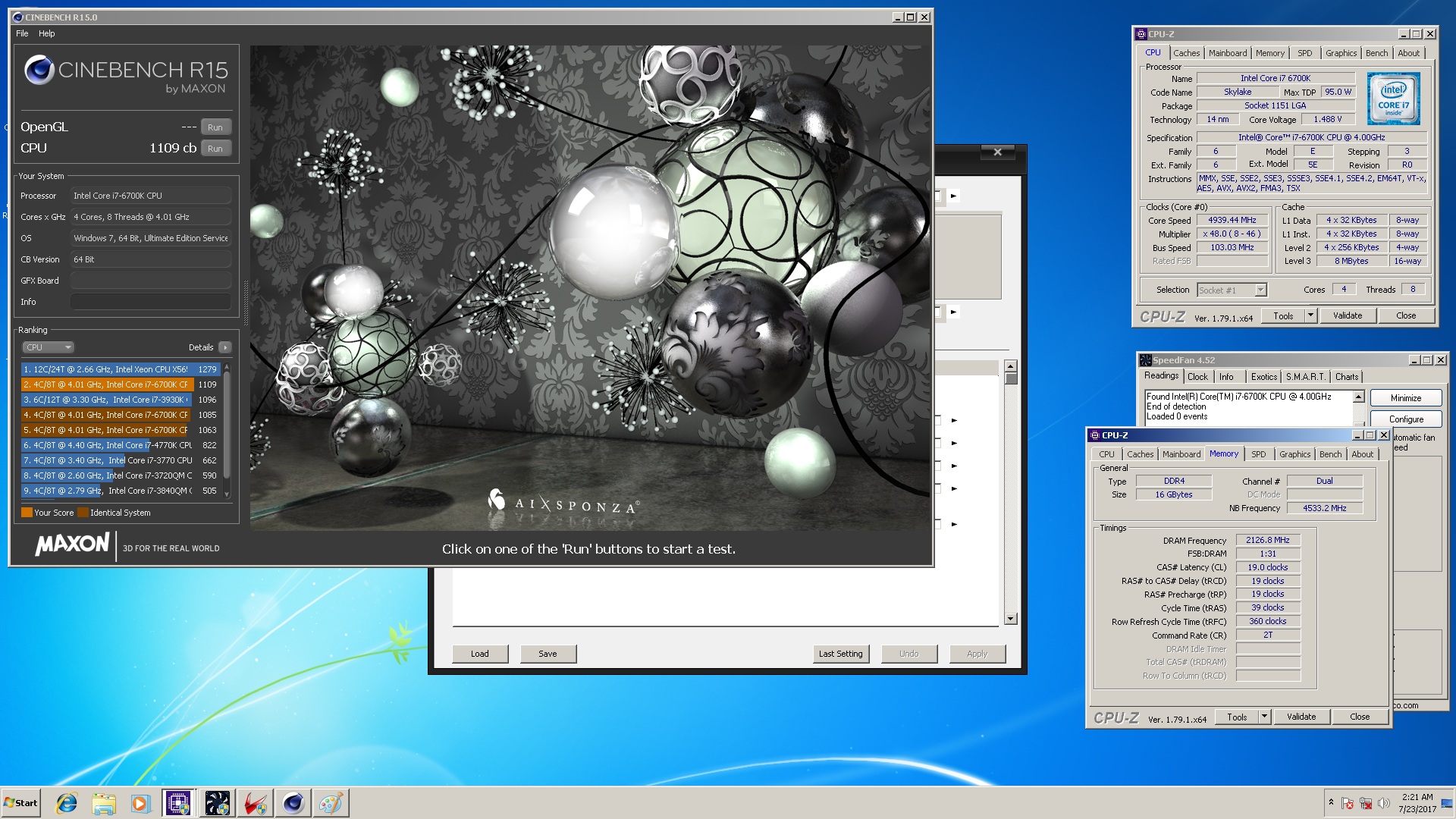Click the Cinebench sphere logo
This screenshot has height=819, width=1456.
(x=39, y=70)
